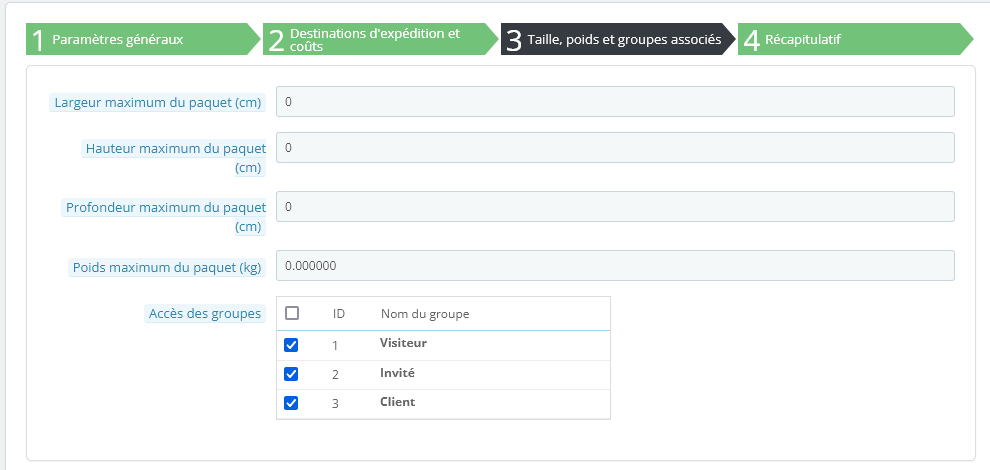The image size is (990, 470).
Task: Select step 3 Taille, poids et groupes associés
Action: pyautogui.click(x=614, y=40)
